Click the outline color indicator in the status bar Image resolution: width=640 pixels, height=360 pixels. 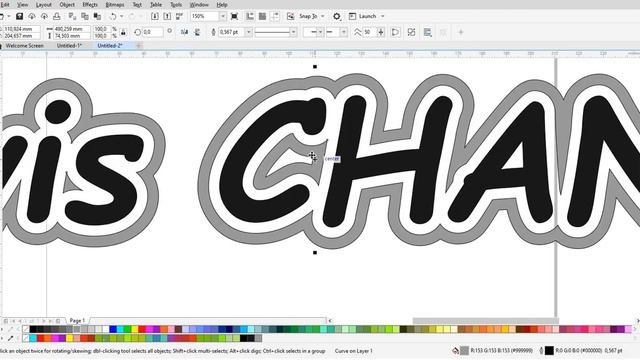(x=549, y=351)
